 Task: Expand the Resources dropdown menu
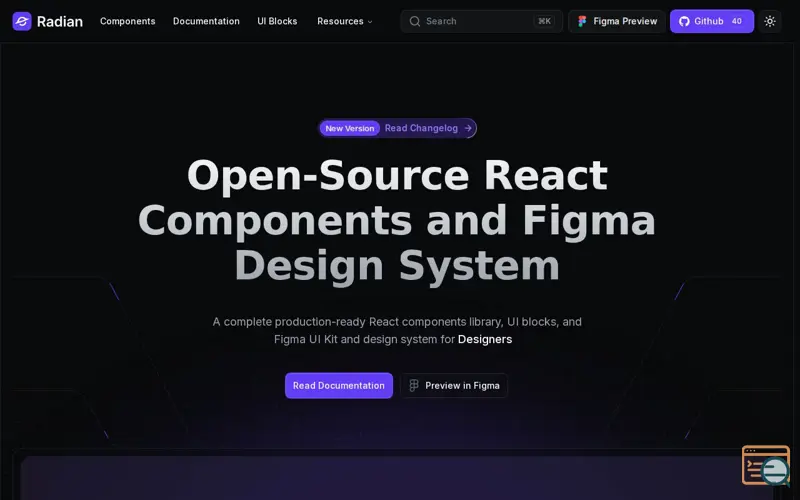click(345, 21)
